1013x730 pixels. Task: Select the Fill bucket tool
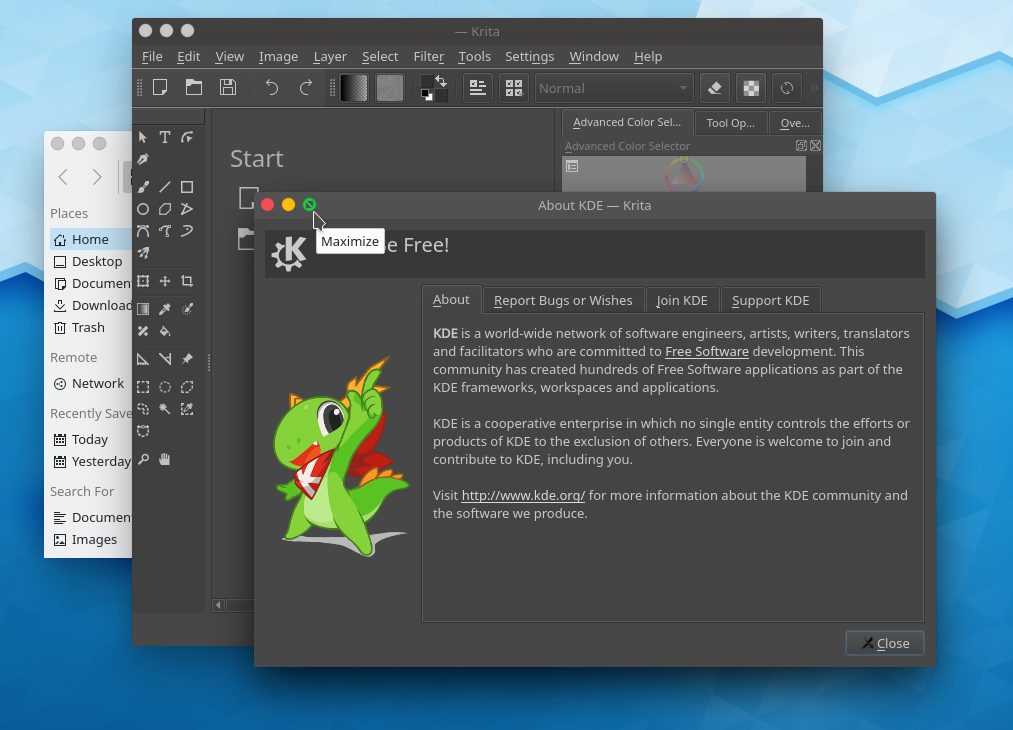[165, 331]
